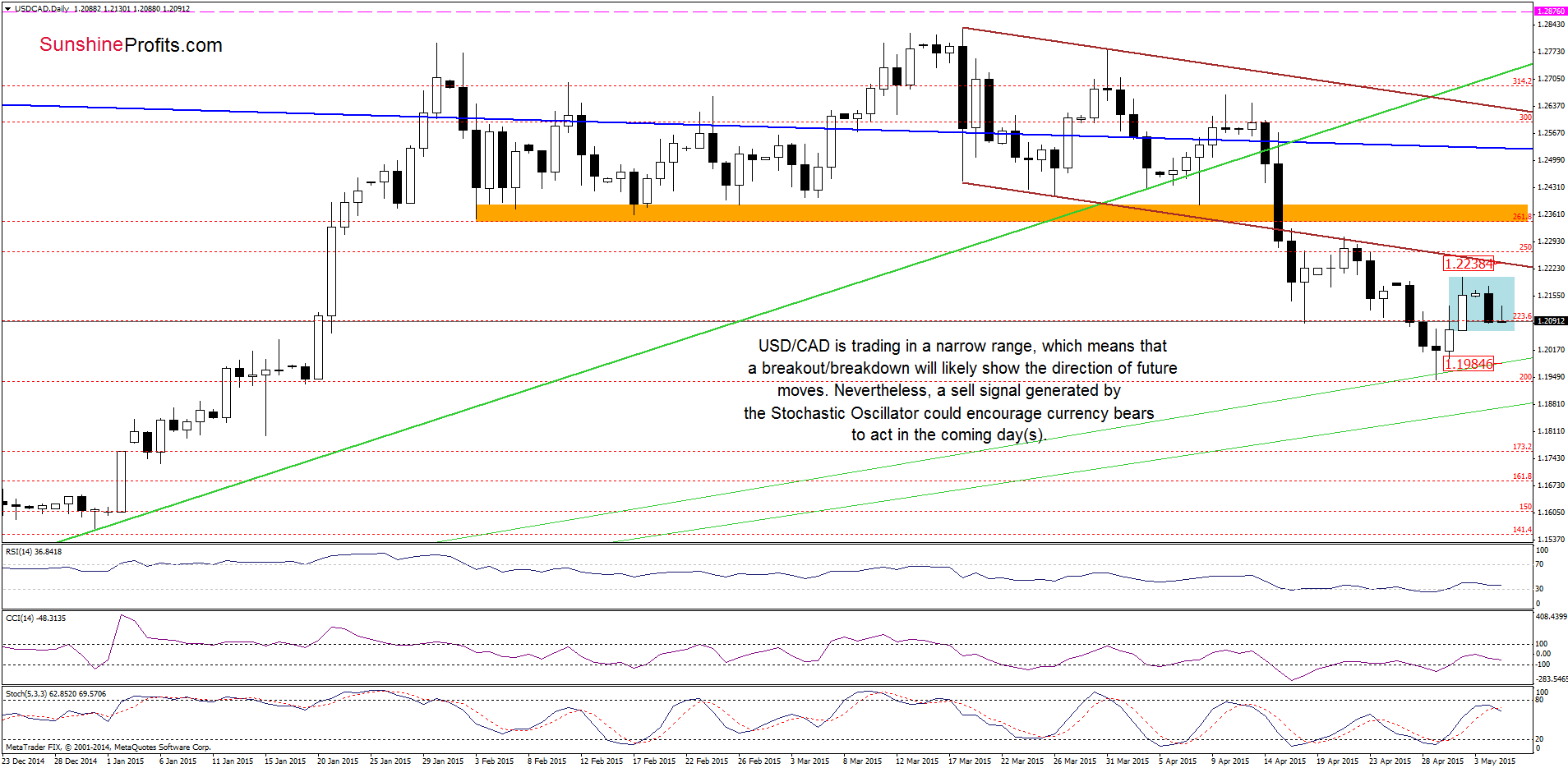The height and width of the screenshot is (768, 1568).
Task: Click the orange support zone rectangle
Action: 1001,213
